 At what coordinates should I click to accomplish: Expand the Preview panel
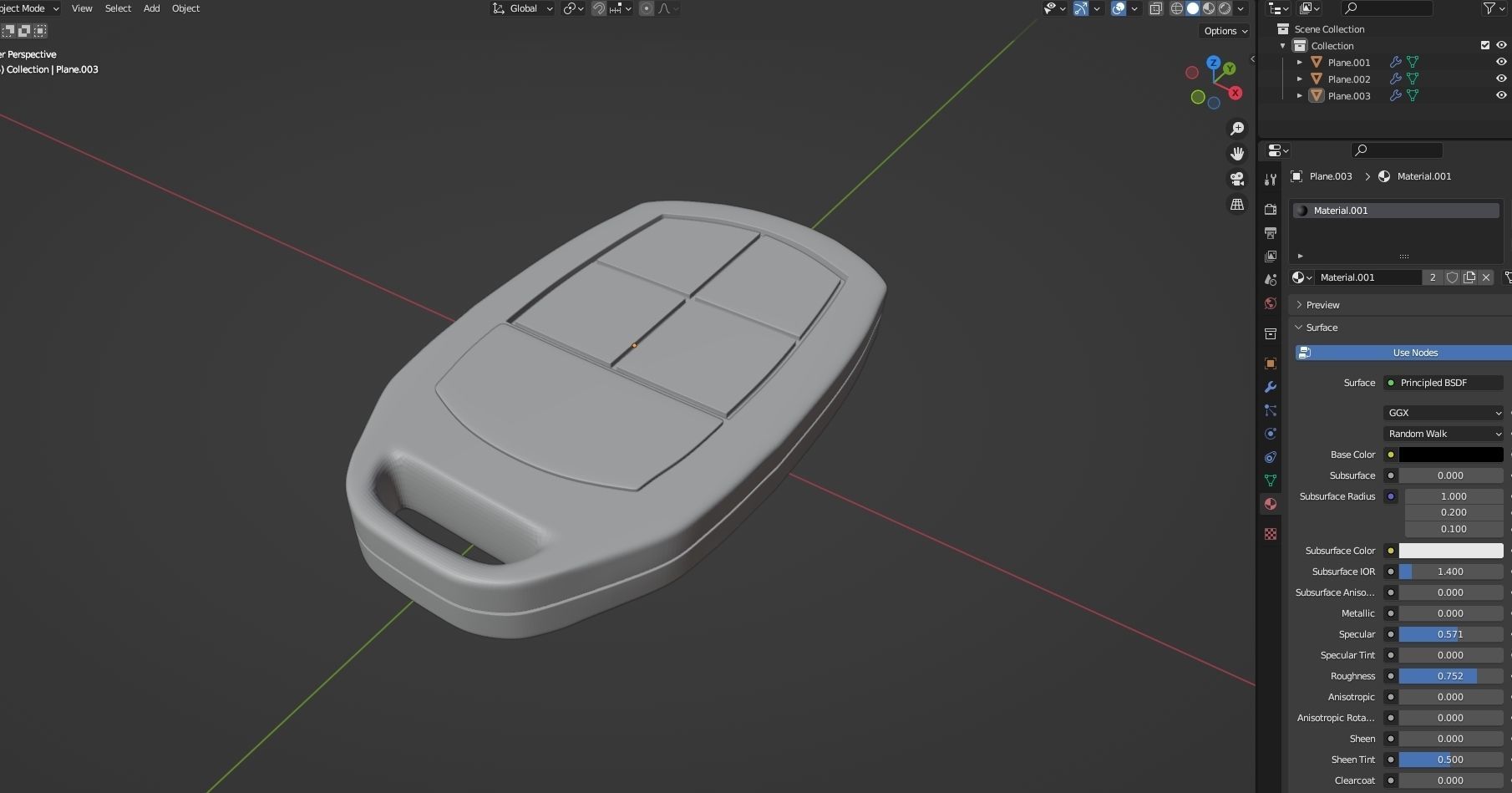click(1323, 305)
